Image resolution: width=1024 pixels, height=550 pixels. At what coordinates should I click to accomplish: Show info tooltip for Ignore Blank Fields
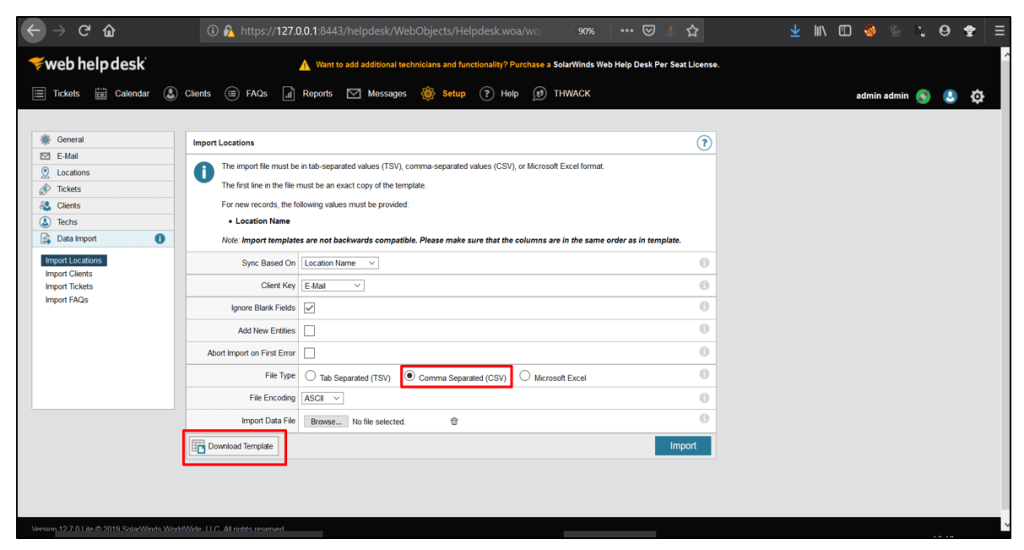[704, 306]
